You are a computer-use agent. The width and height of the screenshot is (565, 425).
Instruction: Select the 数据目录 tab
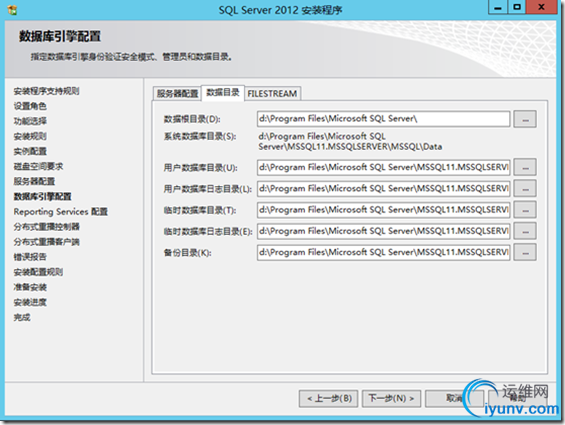(x=223, y=93)
